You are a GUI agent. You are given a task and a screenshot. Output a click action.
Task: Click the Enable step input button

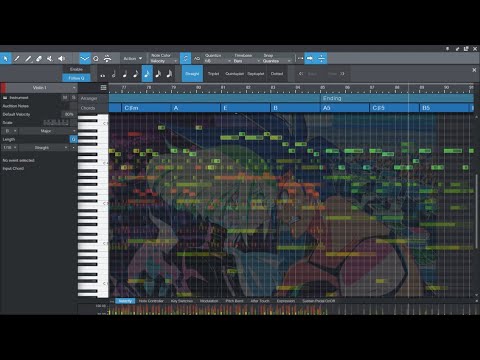(76, 69)
